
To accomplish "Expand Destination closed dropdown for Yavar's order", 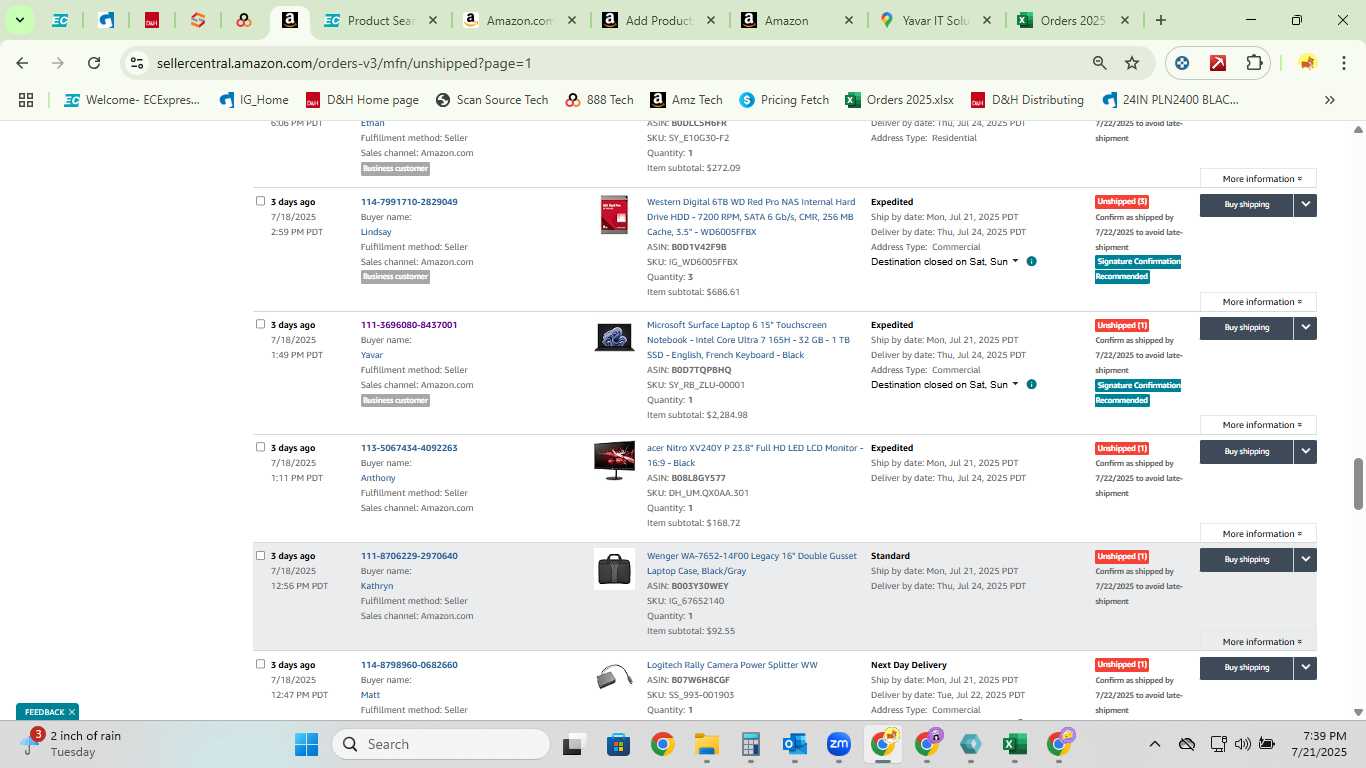I will click(x=945, y=385).
